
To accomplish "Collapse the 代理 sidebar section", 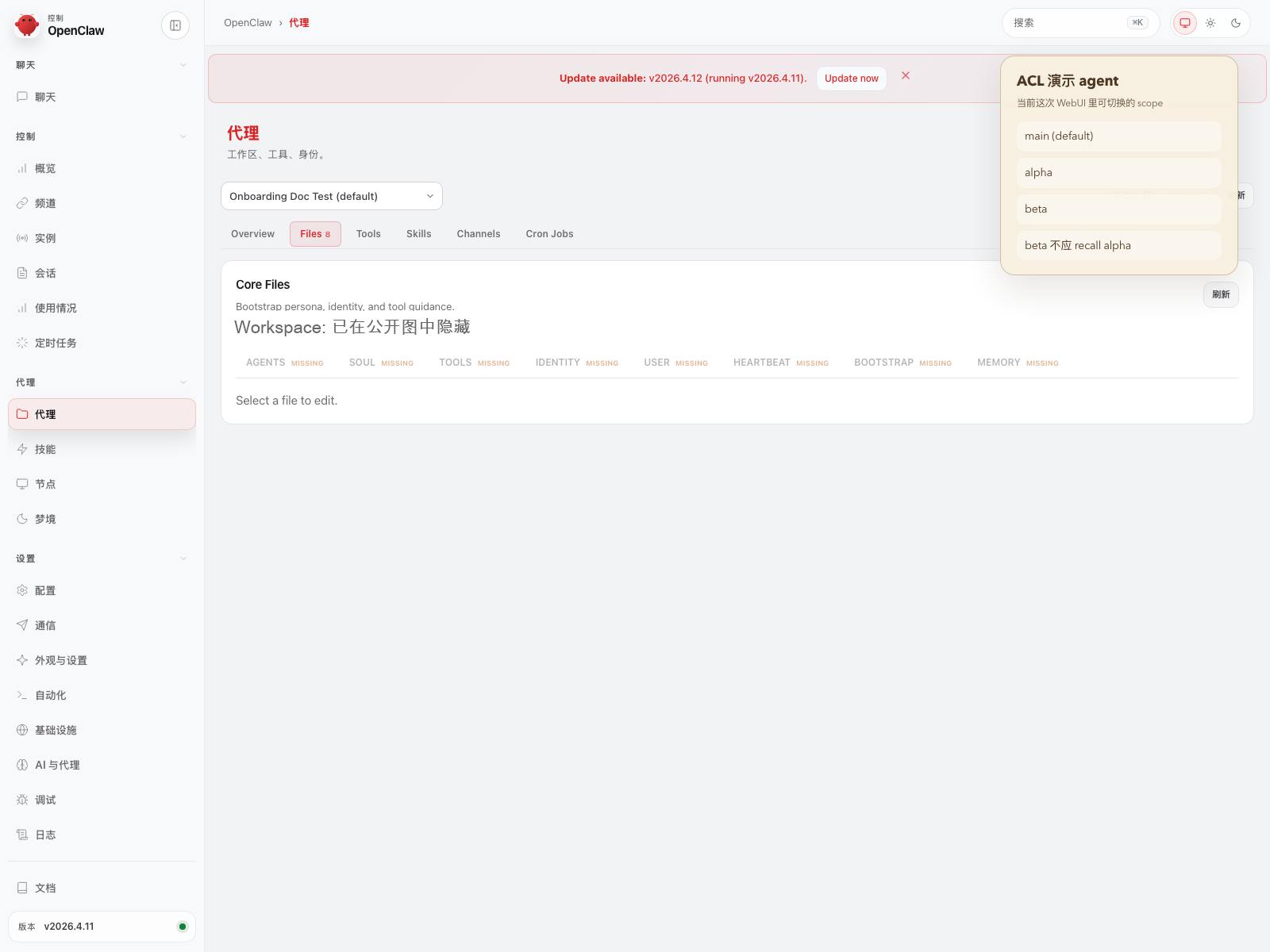I will tap(102, 382).
